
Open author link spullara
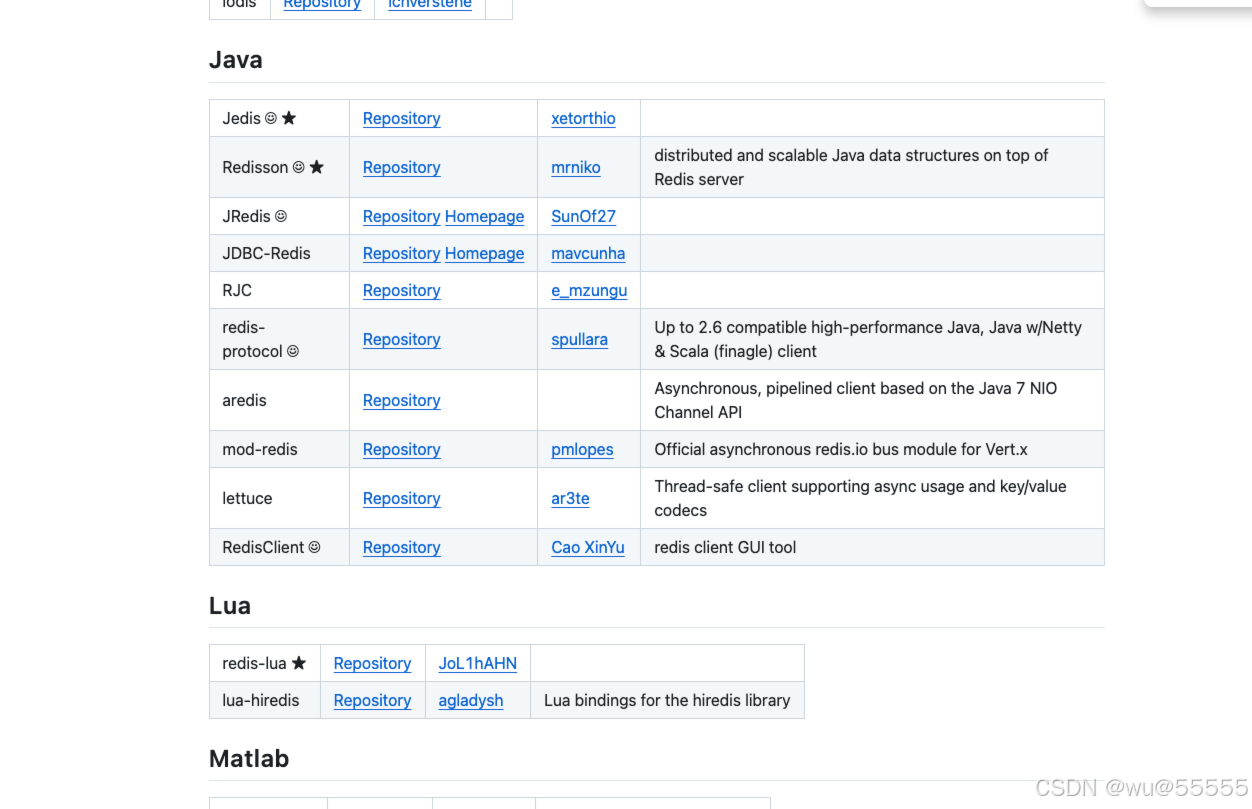(579, 339)
